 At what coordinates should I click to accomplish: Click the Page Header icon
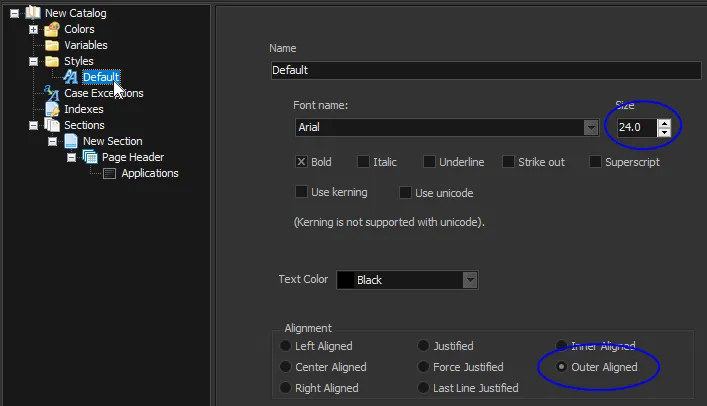coord(90,157)
